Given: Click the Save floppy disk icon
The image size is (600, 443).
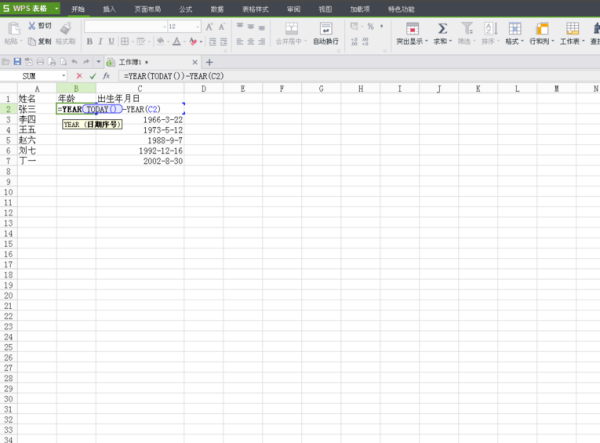Looking at the screenshot, I should click(17, 62).
